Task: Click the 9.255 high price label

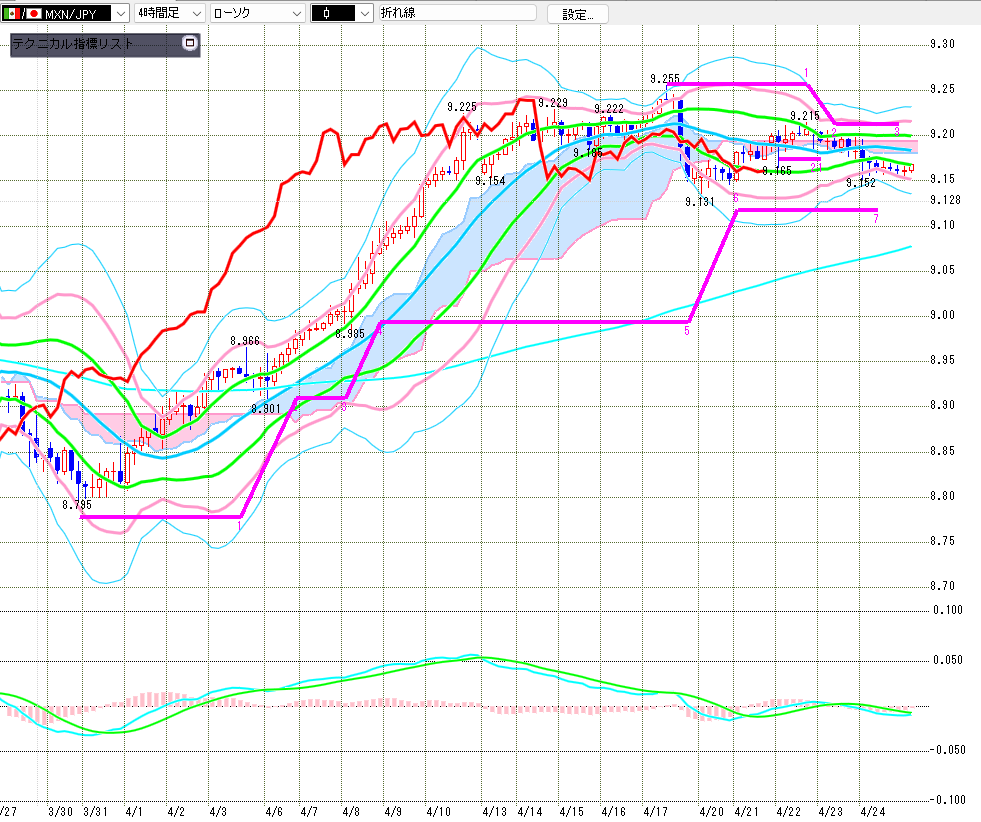Action: point(665,78)
